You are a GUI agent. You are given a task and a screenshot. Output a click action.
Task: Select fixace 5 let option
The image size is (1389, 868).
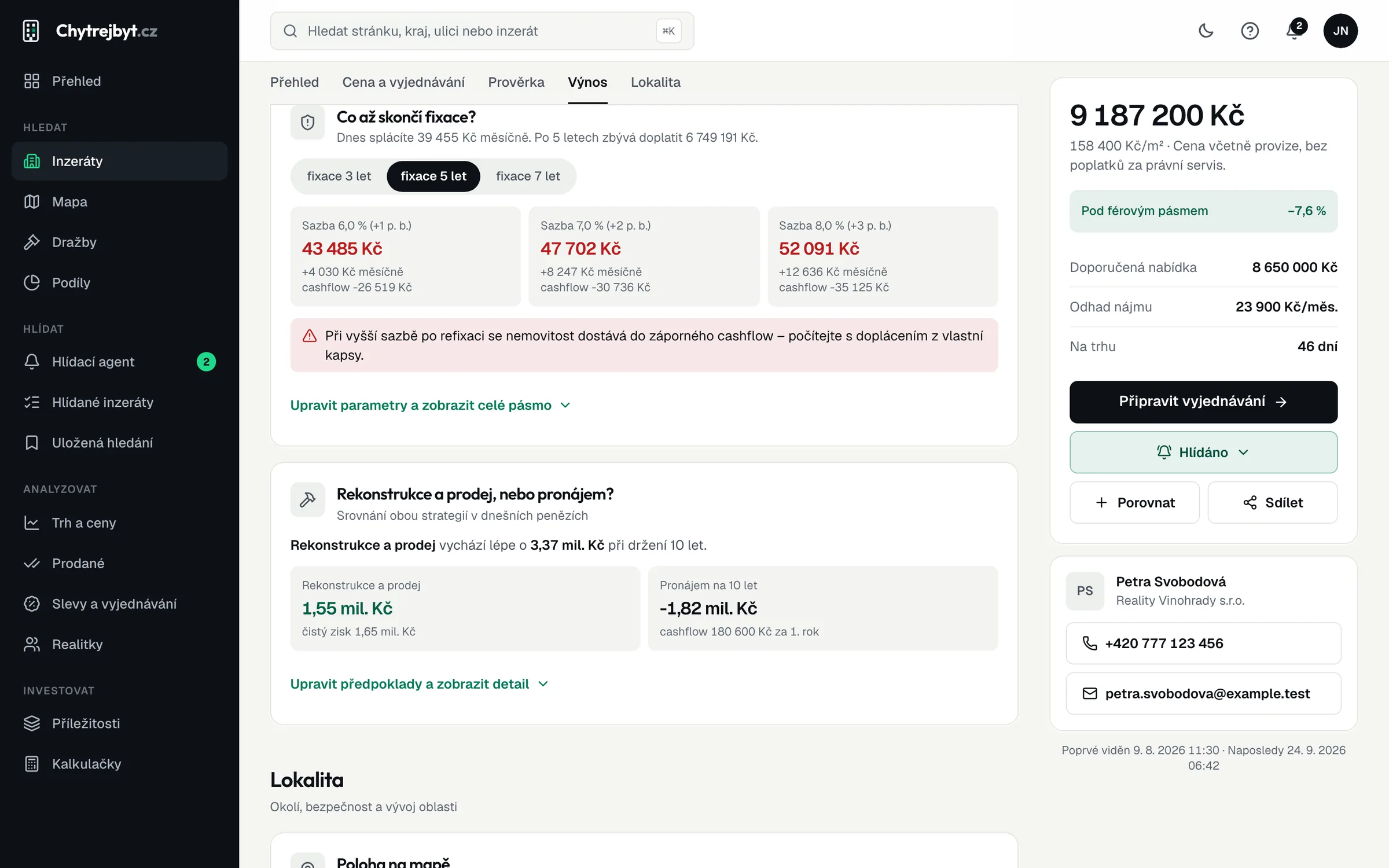pyautogui.click(x=433, y=176)
